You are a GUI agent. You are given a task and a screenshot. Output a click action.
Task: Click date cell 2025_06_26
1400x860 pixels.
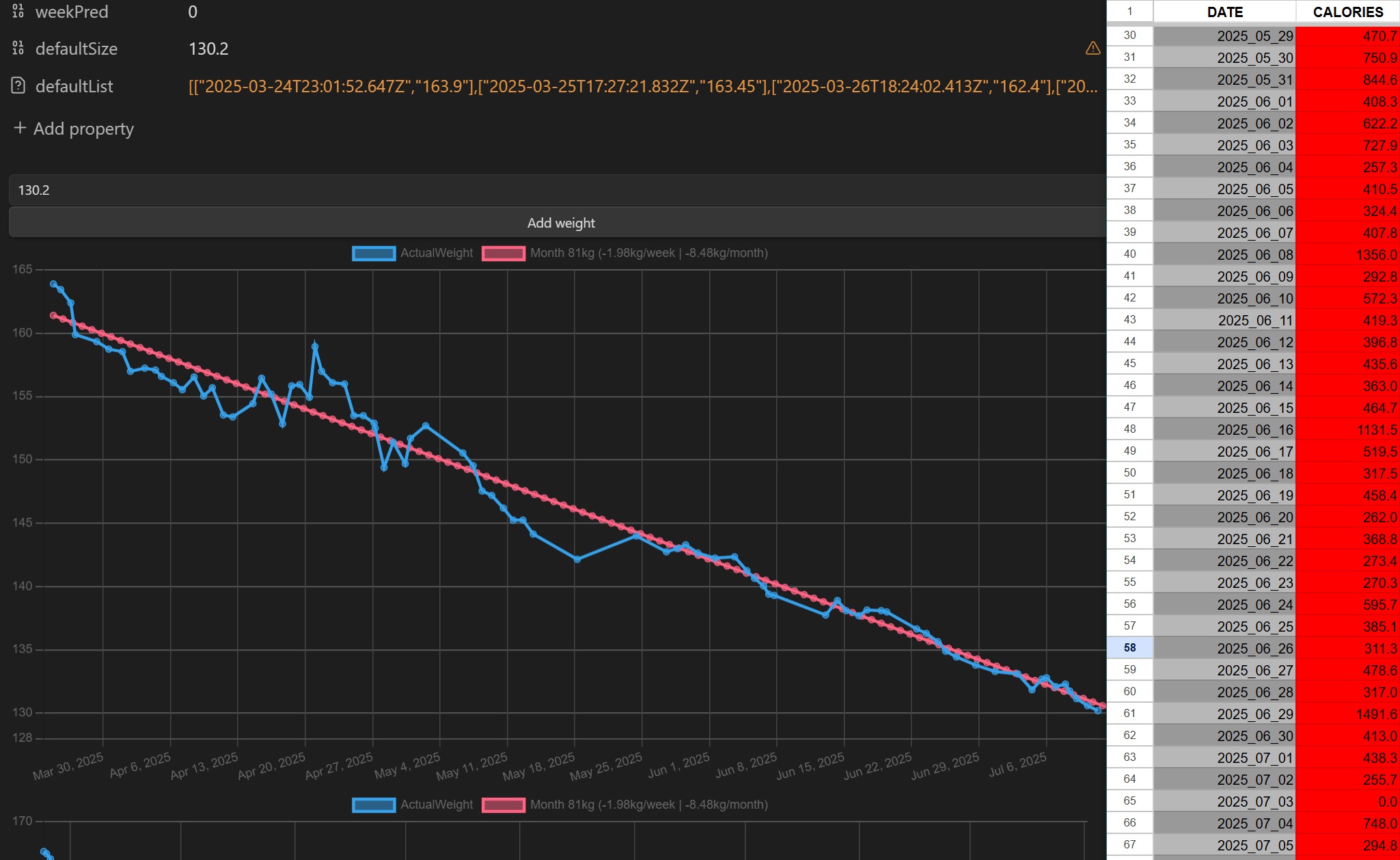1224,648
